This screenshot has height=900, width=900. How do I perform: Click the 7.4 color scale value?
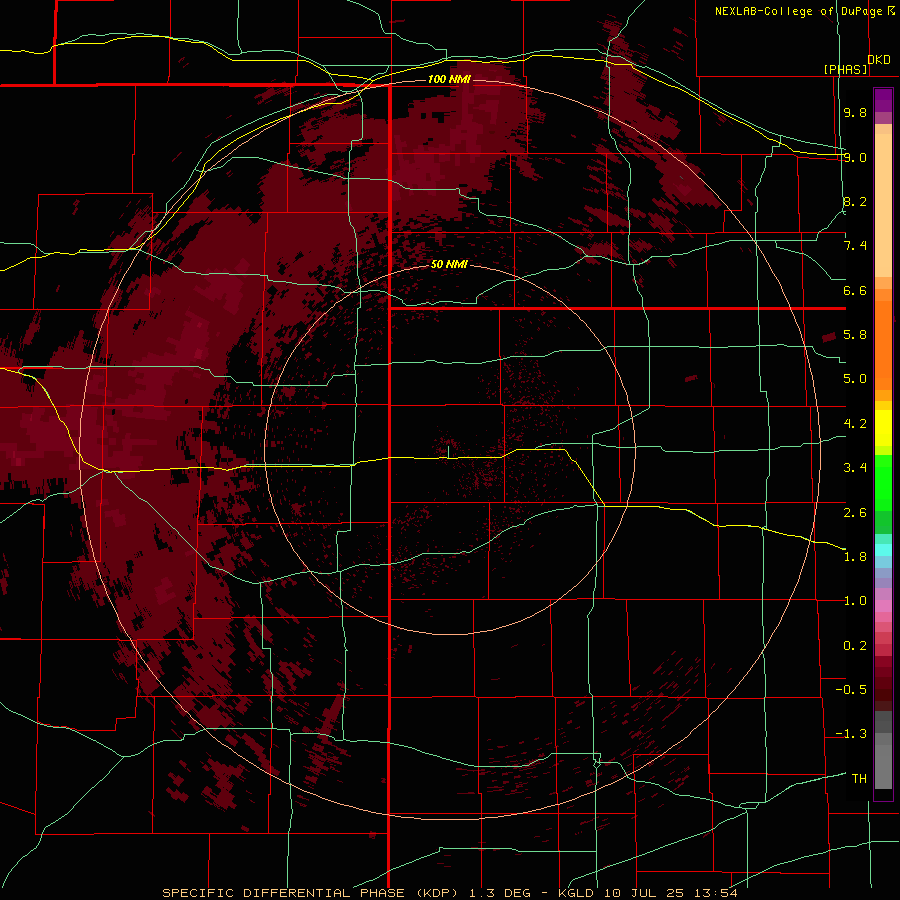[x=855, y=246]
